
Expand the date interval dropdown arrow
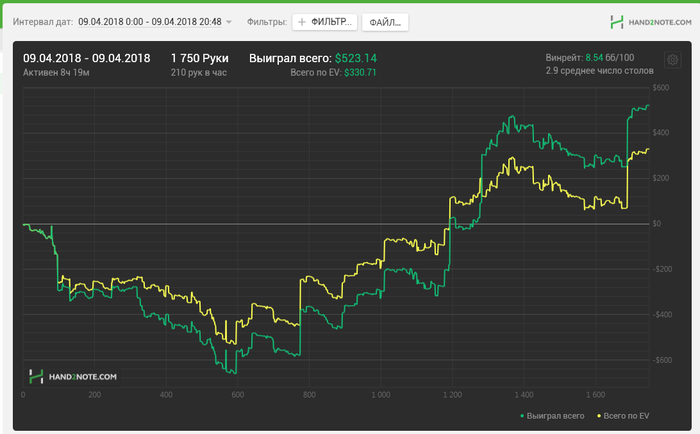(229, 22)
